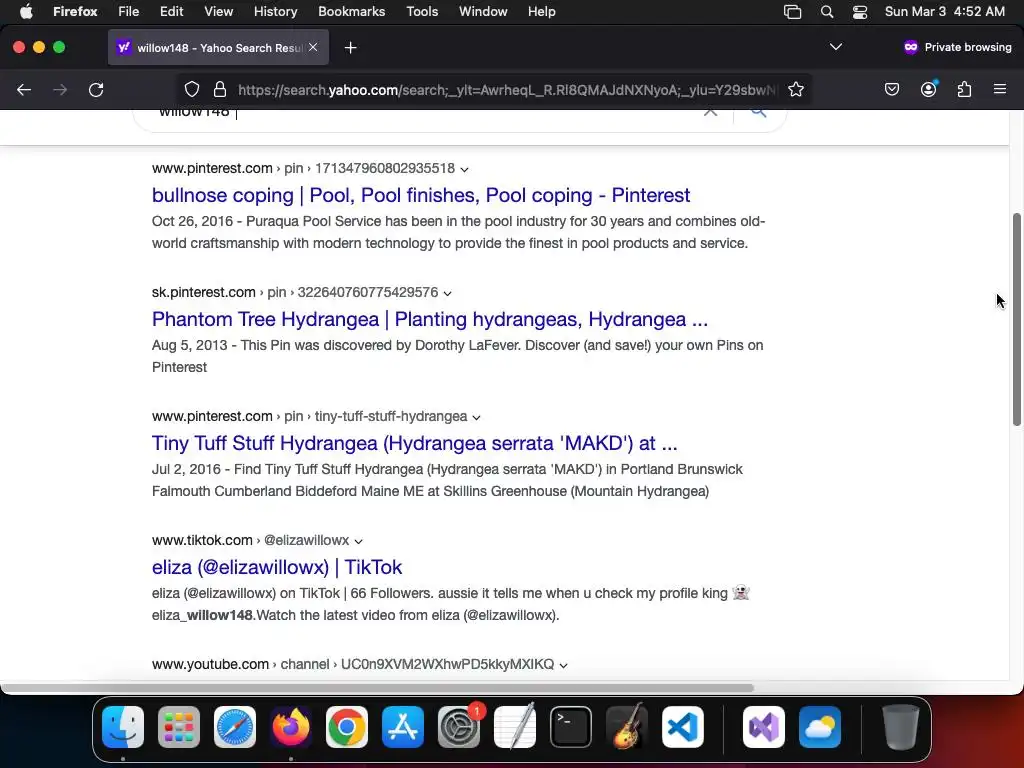Open the bullnose coping Pinterest link
Viewport: 1024px width, 768px height.
tap(421, 195)
